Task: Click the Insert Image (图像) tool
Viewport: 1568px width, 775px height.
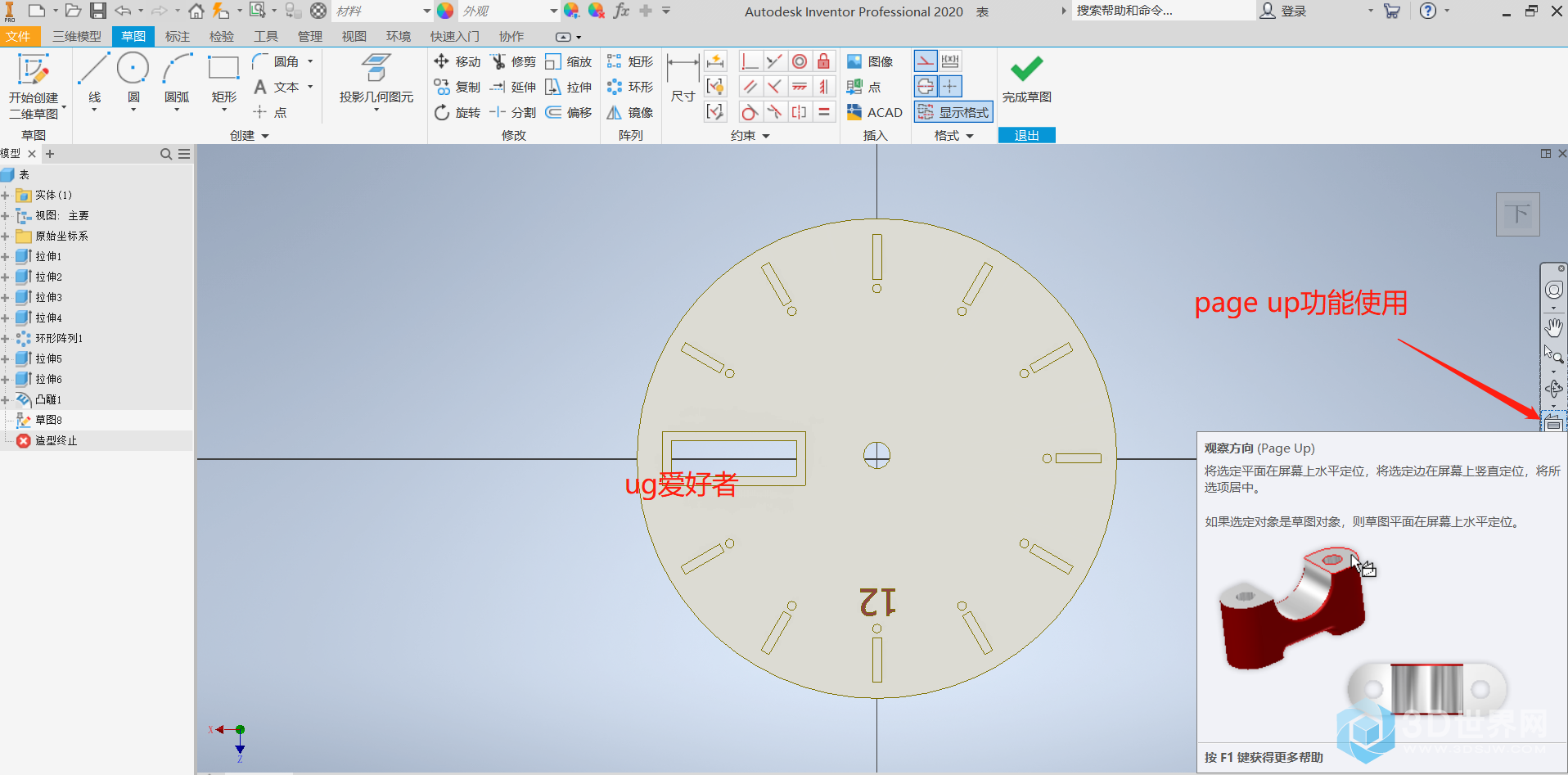Action: pos(869,61)
